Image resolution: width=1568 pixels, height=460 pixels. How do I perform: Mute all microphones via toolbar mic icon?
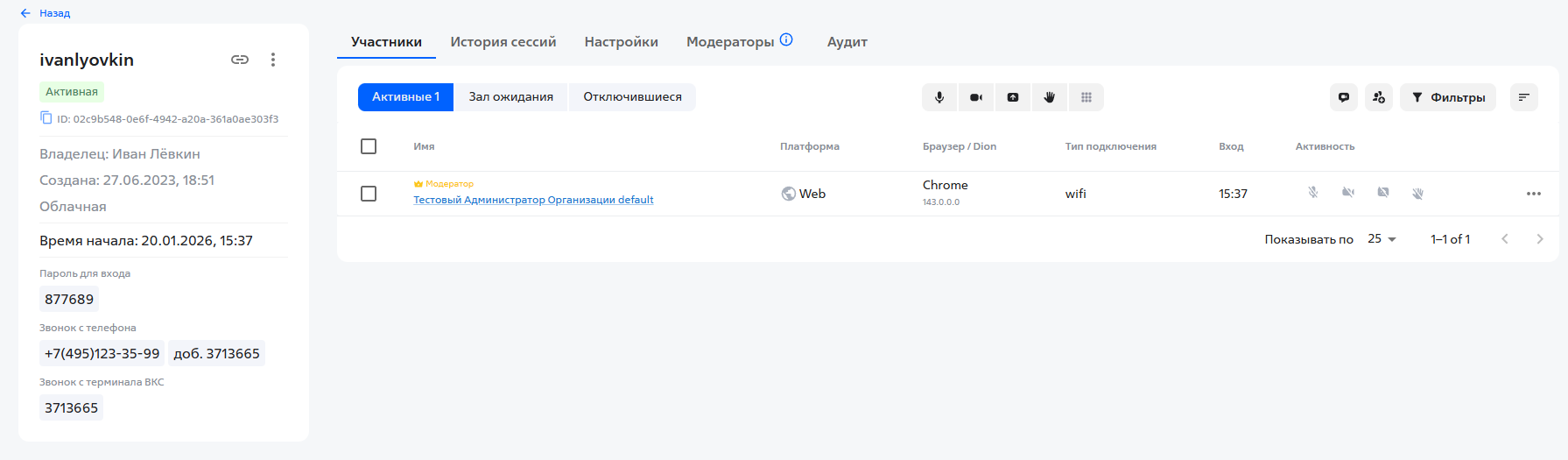pos(939,97)
